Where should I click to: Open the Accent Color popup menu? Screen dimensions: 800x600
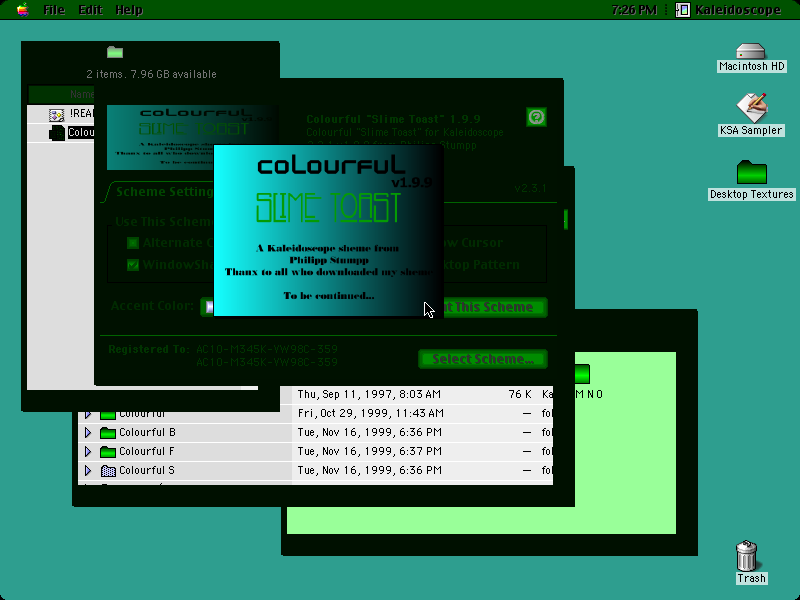207,307
